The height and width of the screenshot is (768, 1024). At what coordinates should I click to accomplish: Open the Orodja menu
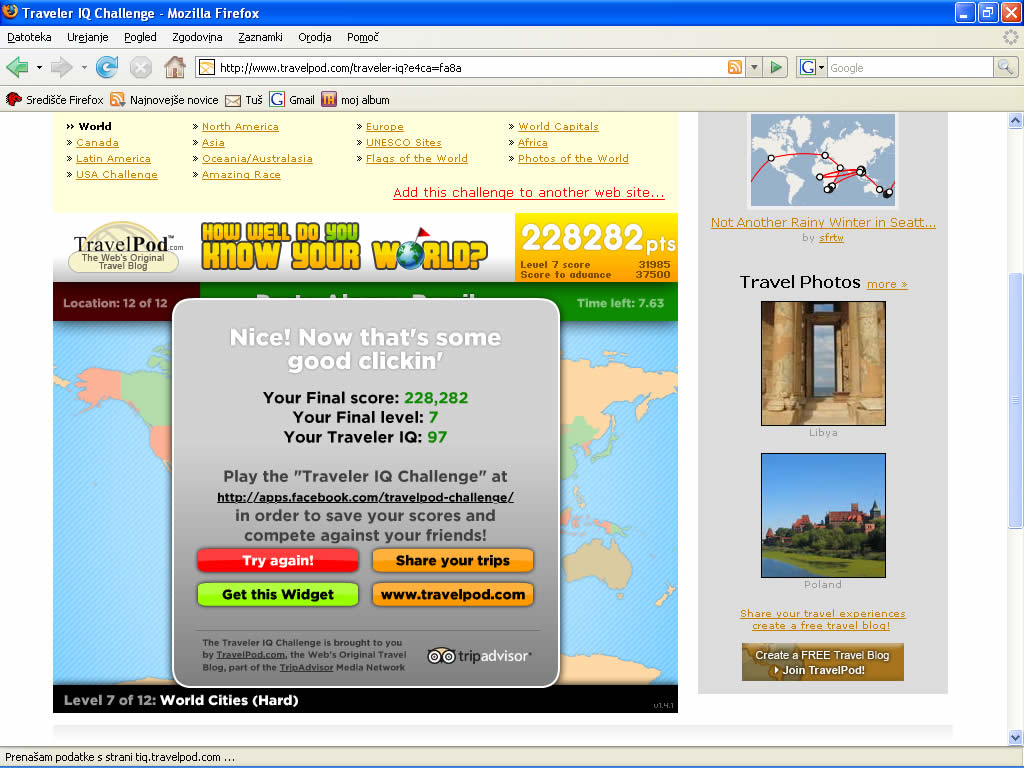tap(315, 37)
